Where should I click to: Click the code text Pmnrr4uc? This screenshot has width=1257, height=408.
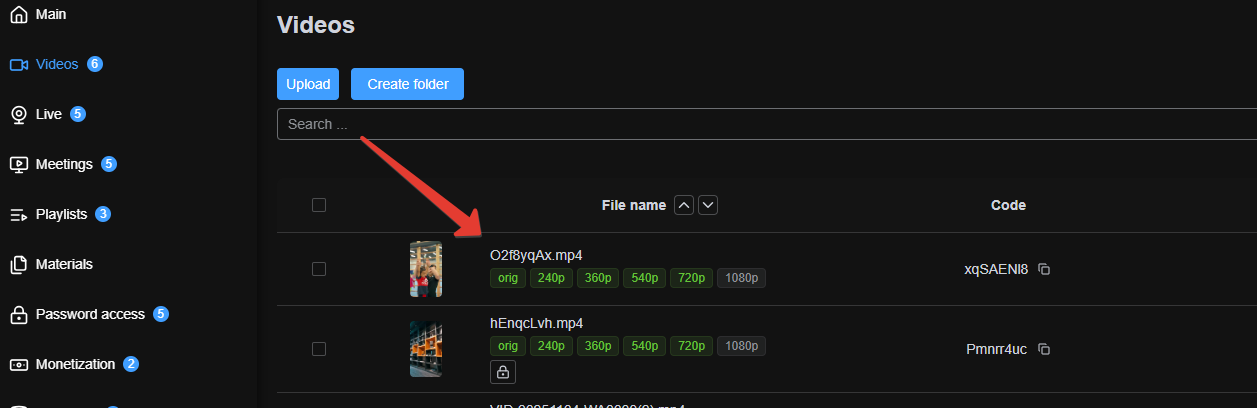point(996,349)
